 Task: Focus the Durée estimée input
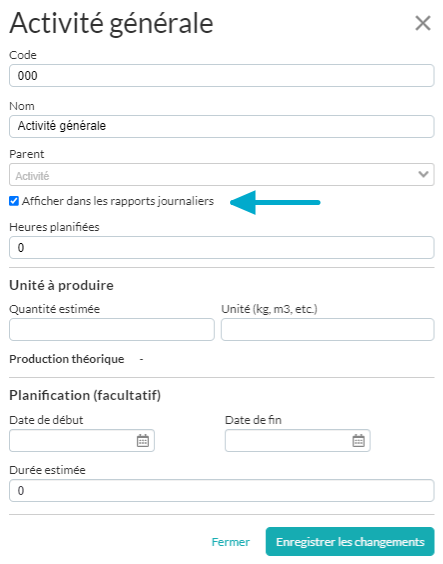pos(222,490)
